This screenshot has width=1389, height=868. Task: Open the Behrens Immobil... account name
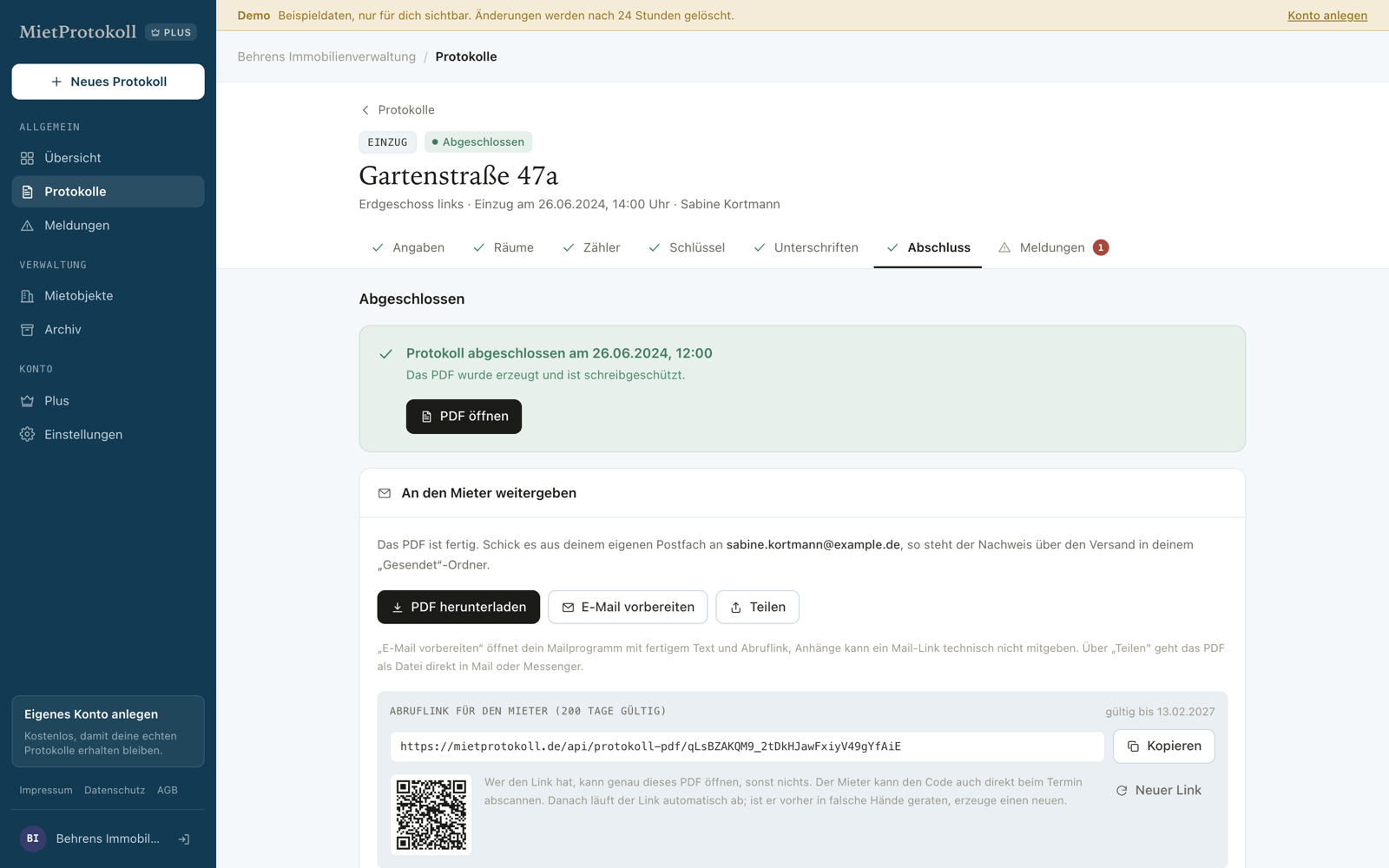click(108, 838)
